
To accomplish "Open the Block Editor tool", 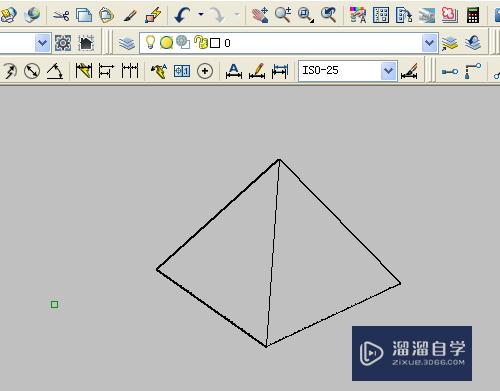I will [153, 15].
